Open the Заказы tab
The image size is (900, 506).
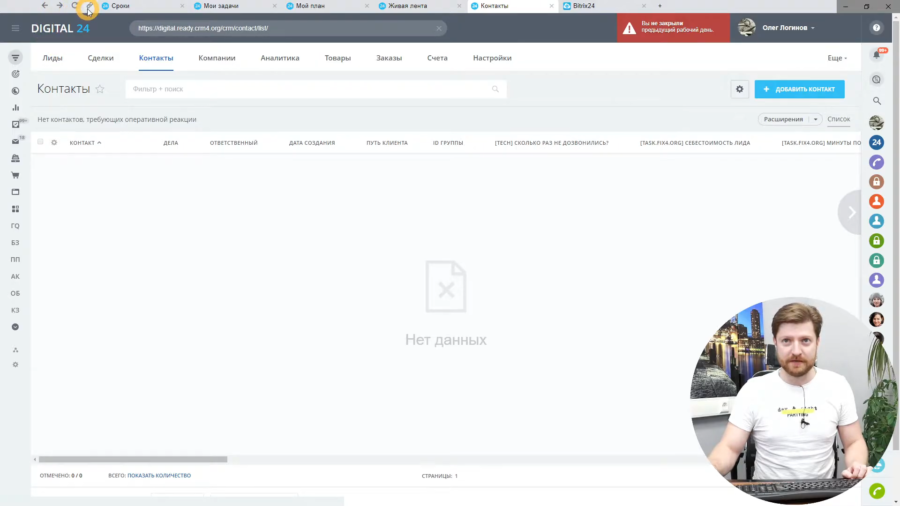pyautogui.click(x=389, y=58)
